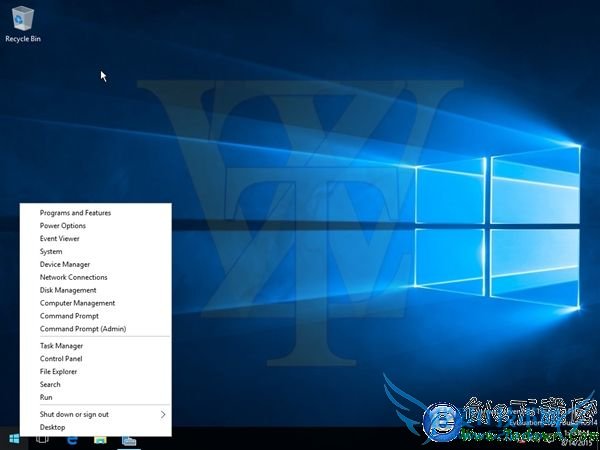Open Event Viewer
600x450 pixels.
pyautogui.click(x=96, y=239)
